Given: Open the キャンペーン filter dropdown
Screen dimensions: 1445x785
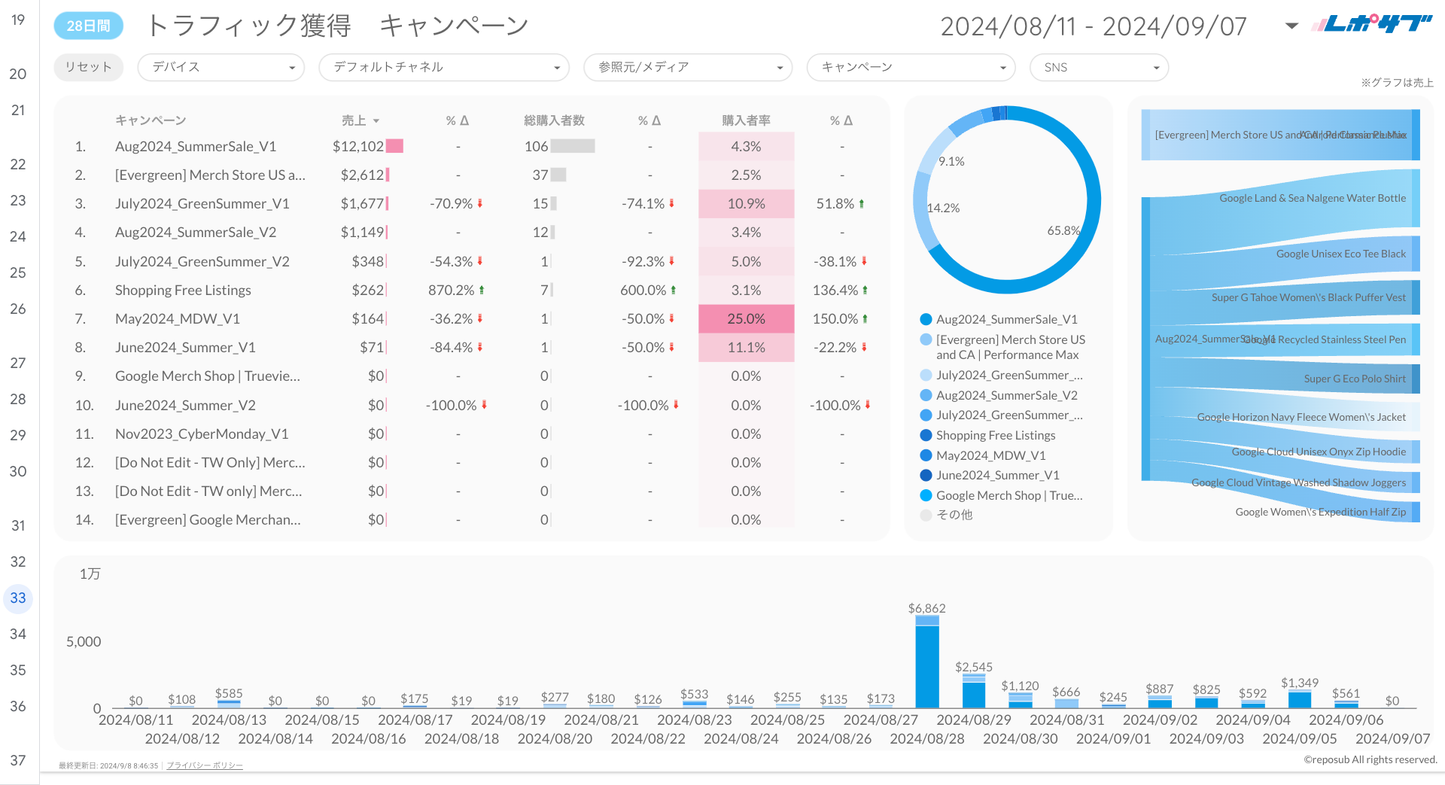Looking at the screenshot, I should pos(911,67).
